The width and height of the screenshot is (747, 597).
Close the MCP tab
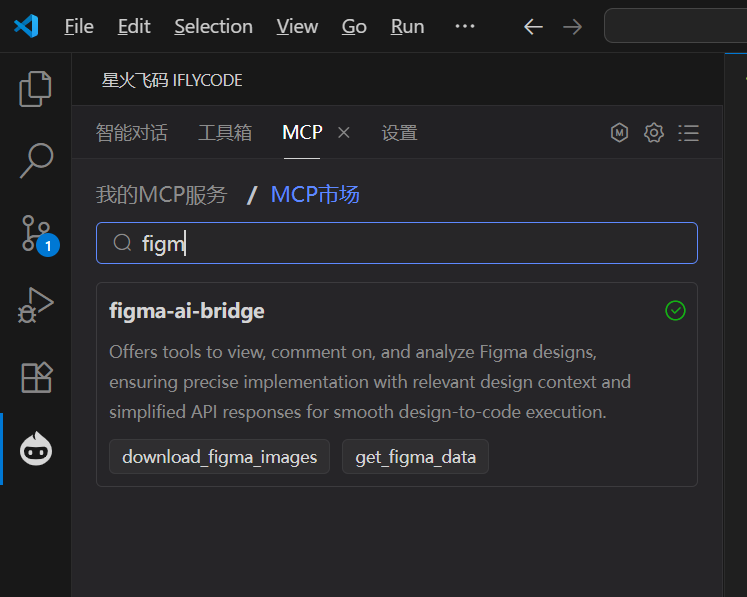(343, 132)
